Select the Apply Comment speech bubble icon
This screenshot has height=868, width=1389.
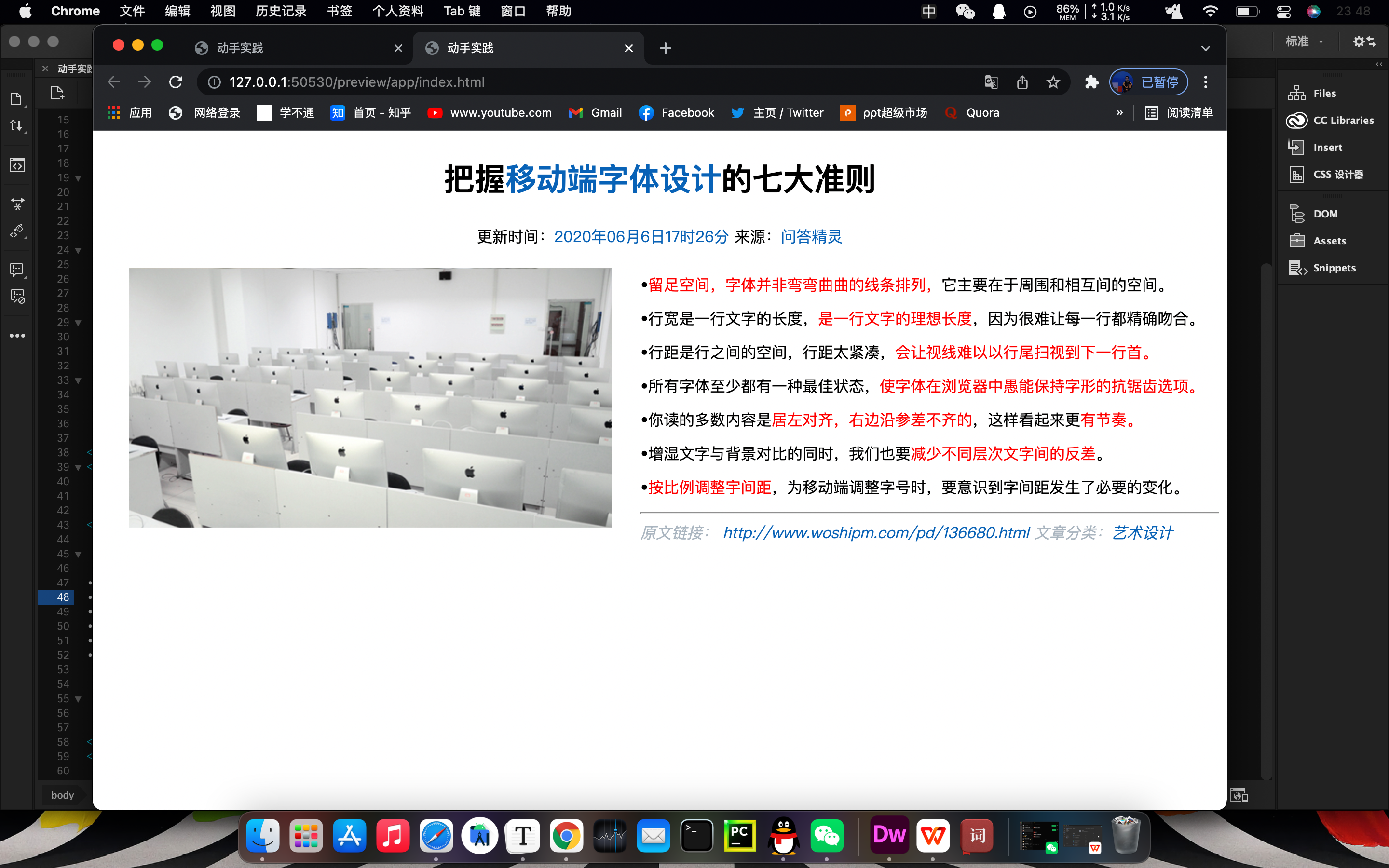coord(16,270)
